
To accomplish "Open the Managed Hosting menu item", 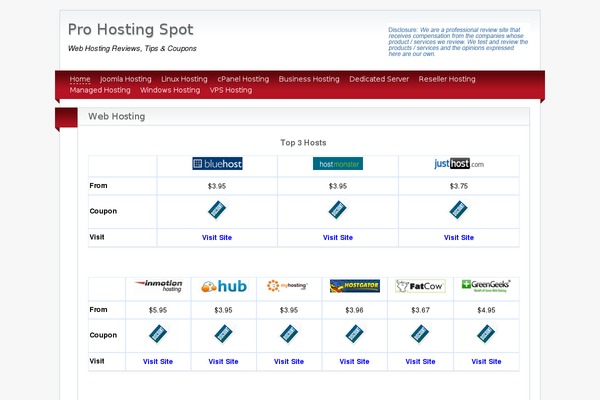I will [x=100, y=90].
